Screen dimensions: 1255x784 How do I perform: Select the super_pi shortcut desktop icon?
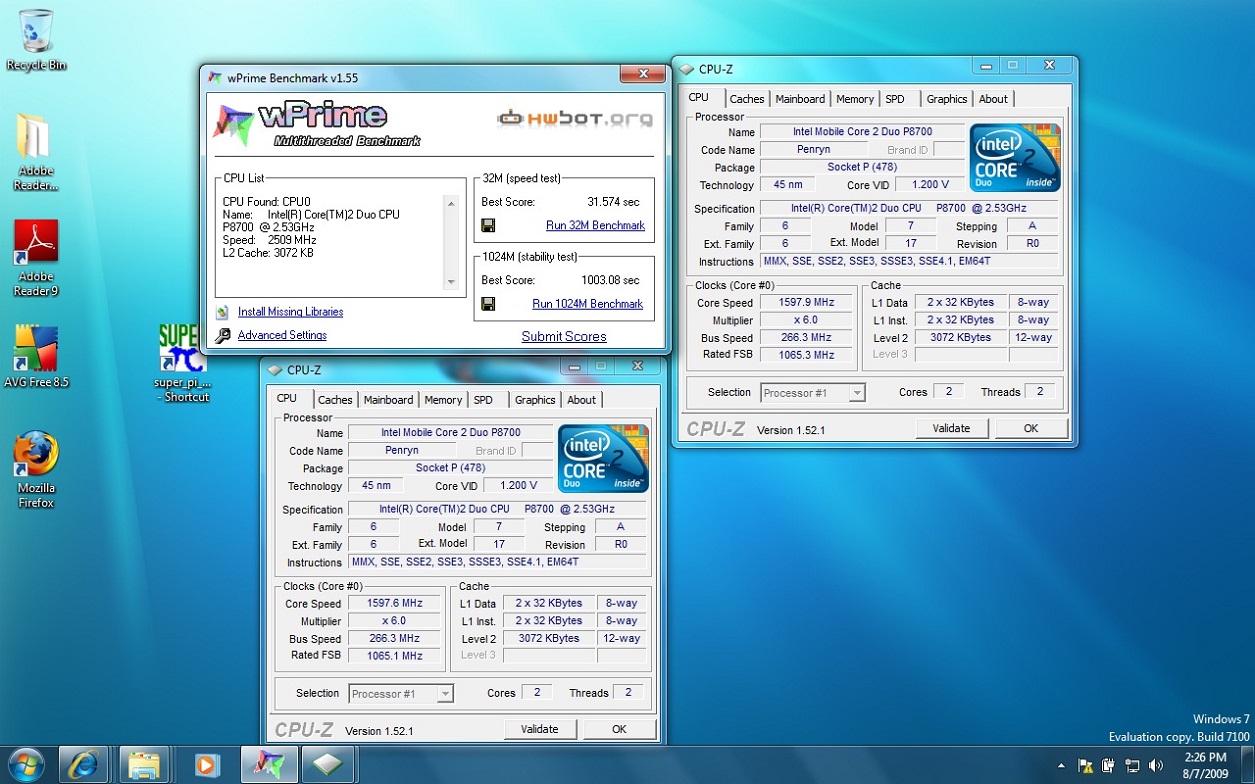point(182,362)
